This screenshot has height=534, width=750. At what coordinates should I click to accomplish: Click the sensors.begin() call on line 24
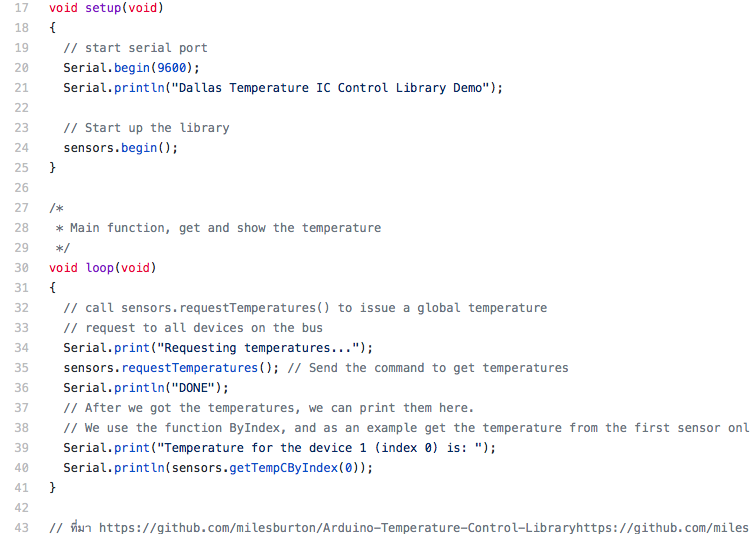pos(121,148)
